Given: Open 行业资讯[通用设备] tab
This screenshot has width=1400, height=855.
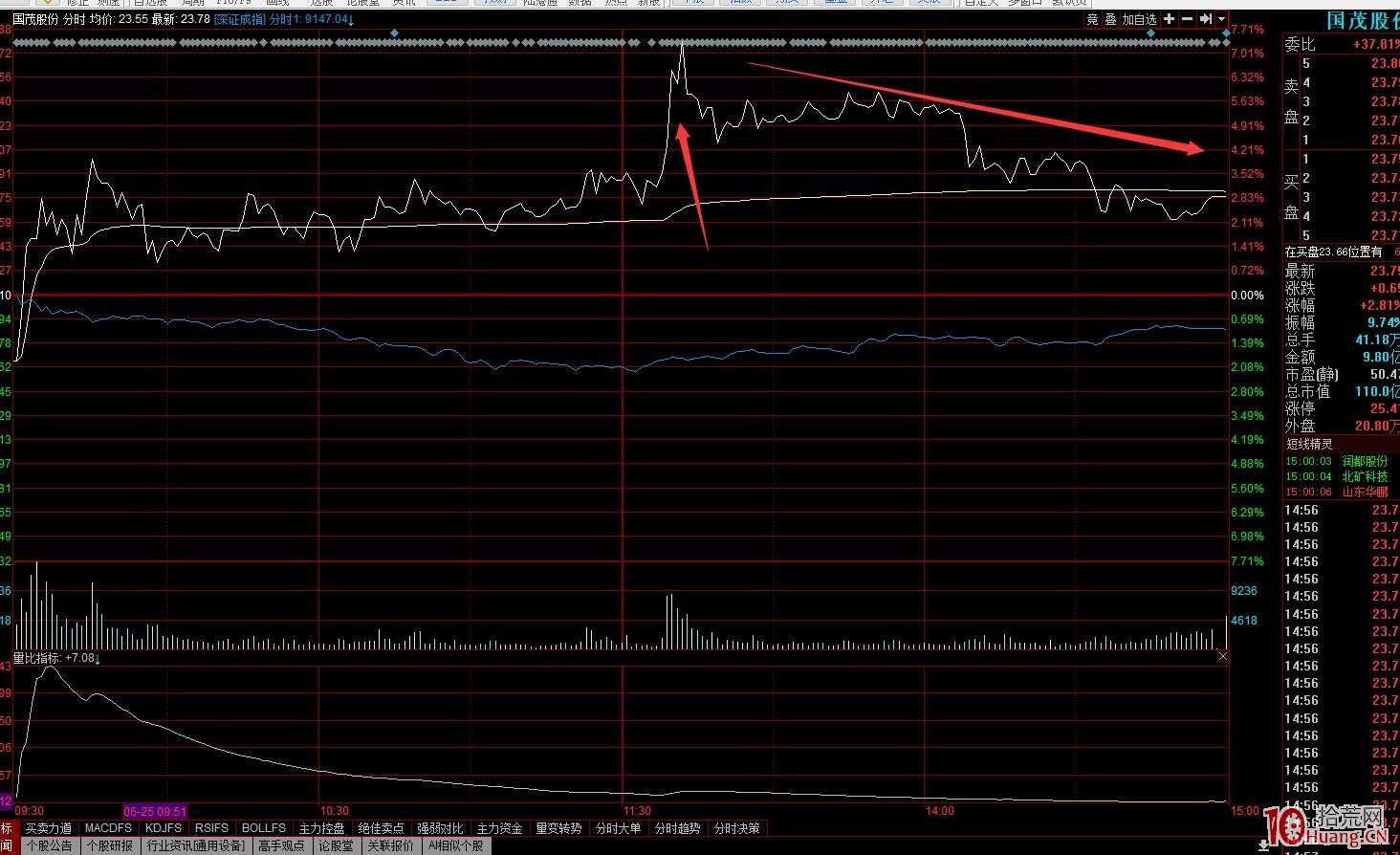Looking at the screenshot, I should pos(196,845).
